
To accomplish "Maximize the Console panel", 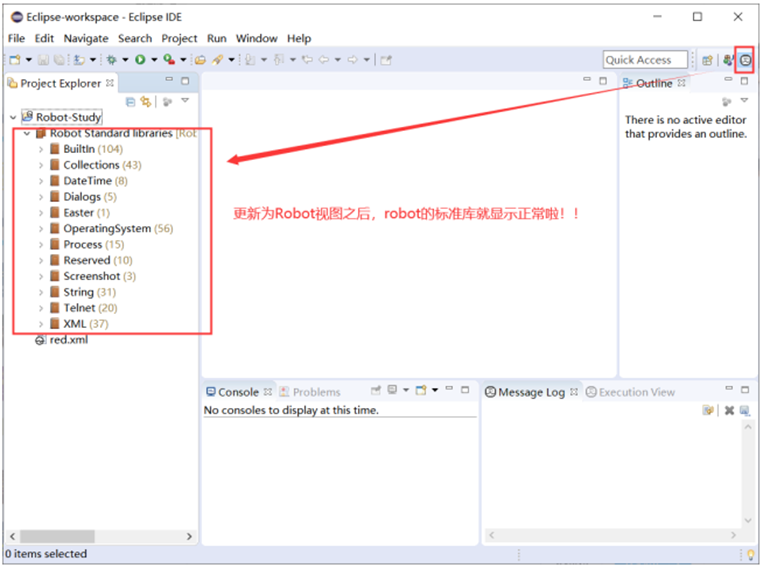I will click(x=465, y=389).
